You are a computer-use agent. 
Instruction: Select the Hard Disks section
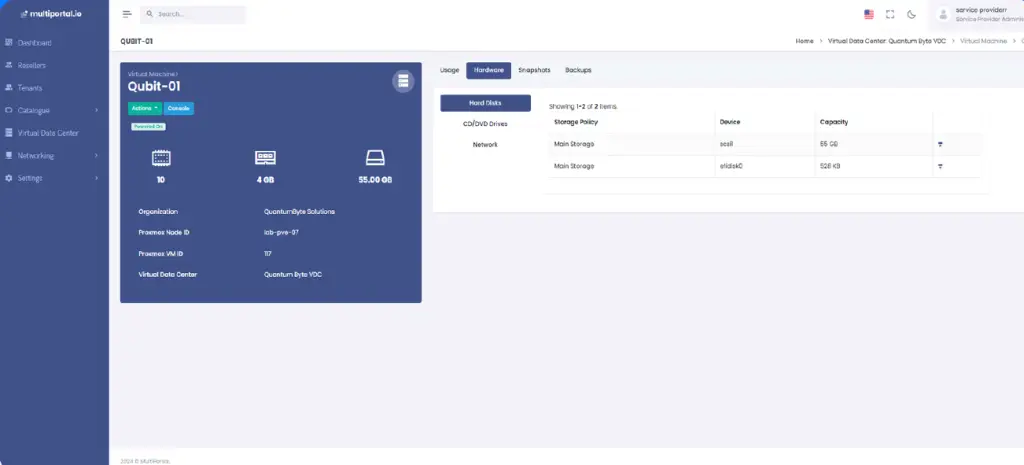pos(485,103)
